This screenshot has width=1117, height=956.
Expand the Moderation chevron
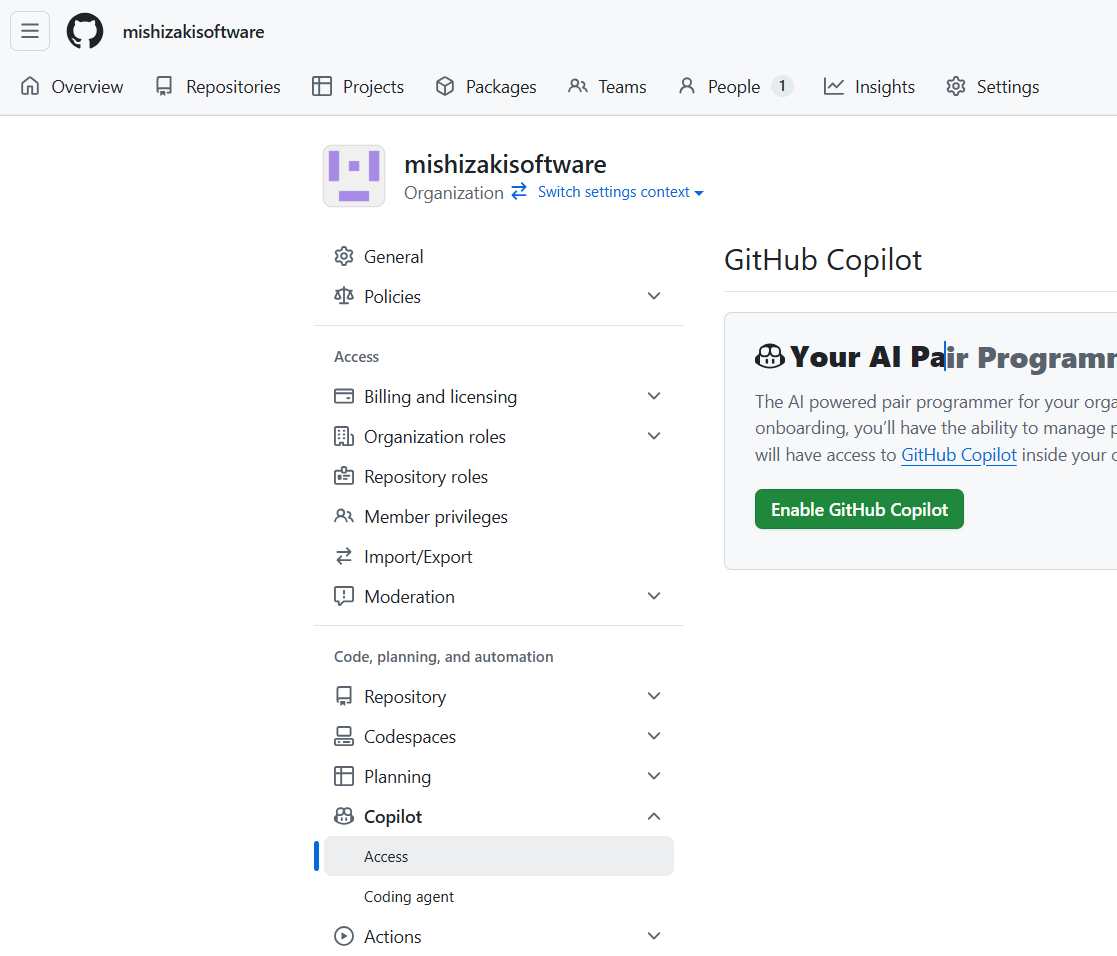point(654,596)
